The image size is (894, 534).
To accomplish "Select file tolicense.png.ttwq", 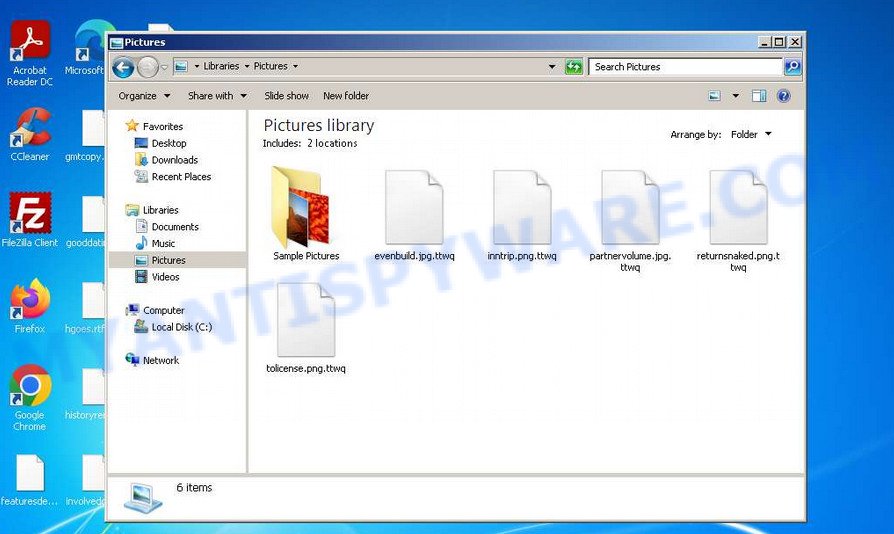I will coord(306,328).
